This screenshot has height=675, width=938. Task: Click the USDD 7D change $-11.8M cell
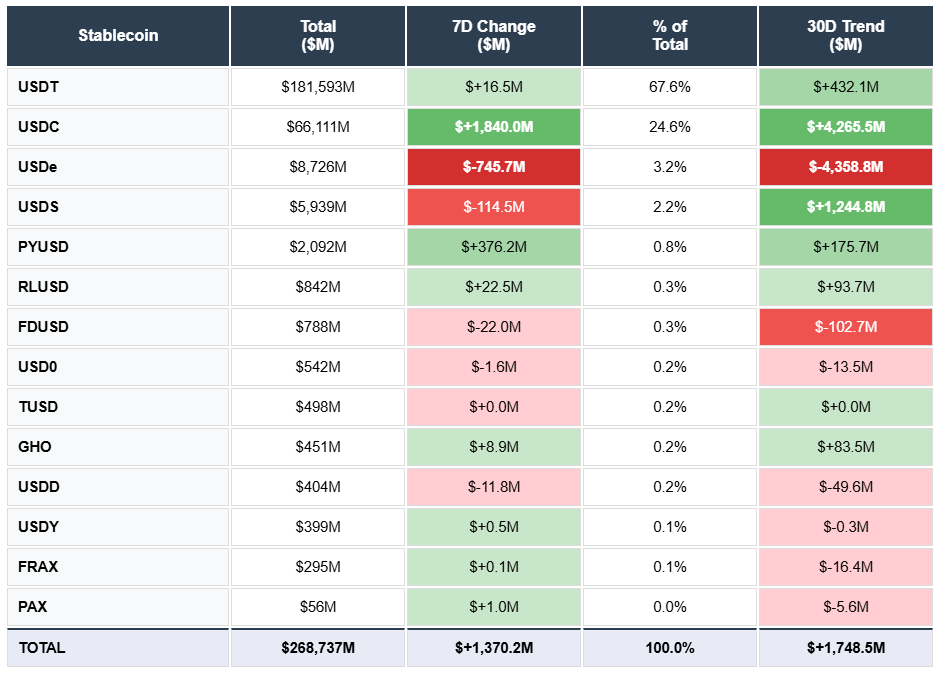pyautogui.click(x=494, y=487)
